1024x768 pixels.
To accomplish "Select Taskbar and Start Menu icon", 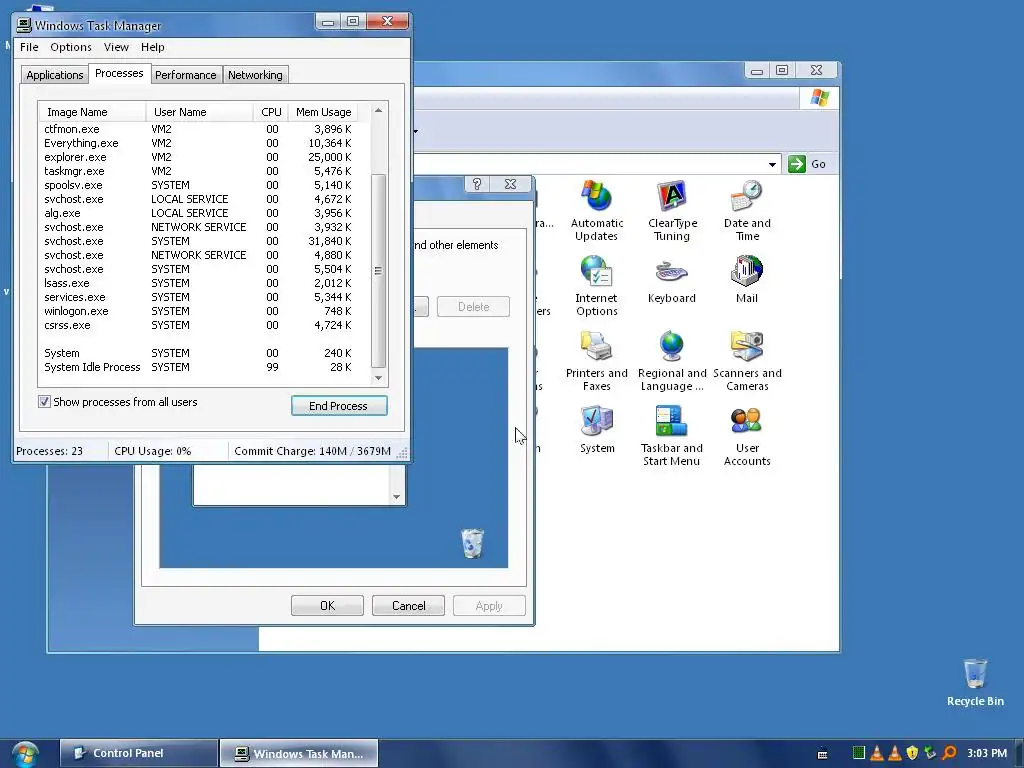I will pos(671,436).
